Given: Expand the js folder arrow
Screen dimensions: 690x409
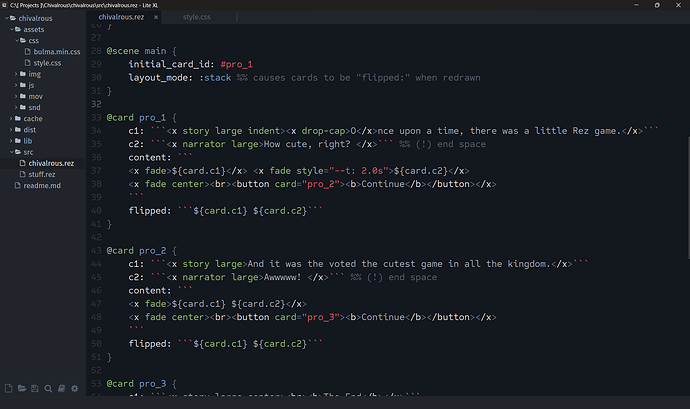Looking at the screenshot, I should (x=16, y=85).
